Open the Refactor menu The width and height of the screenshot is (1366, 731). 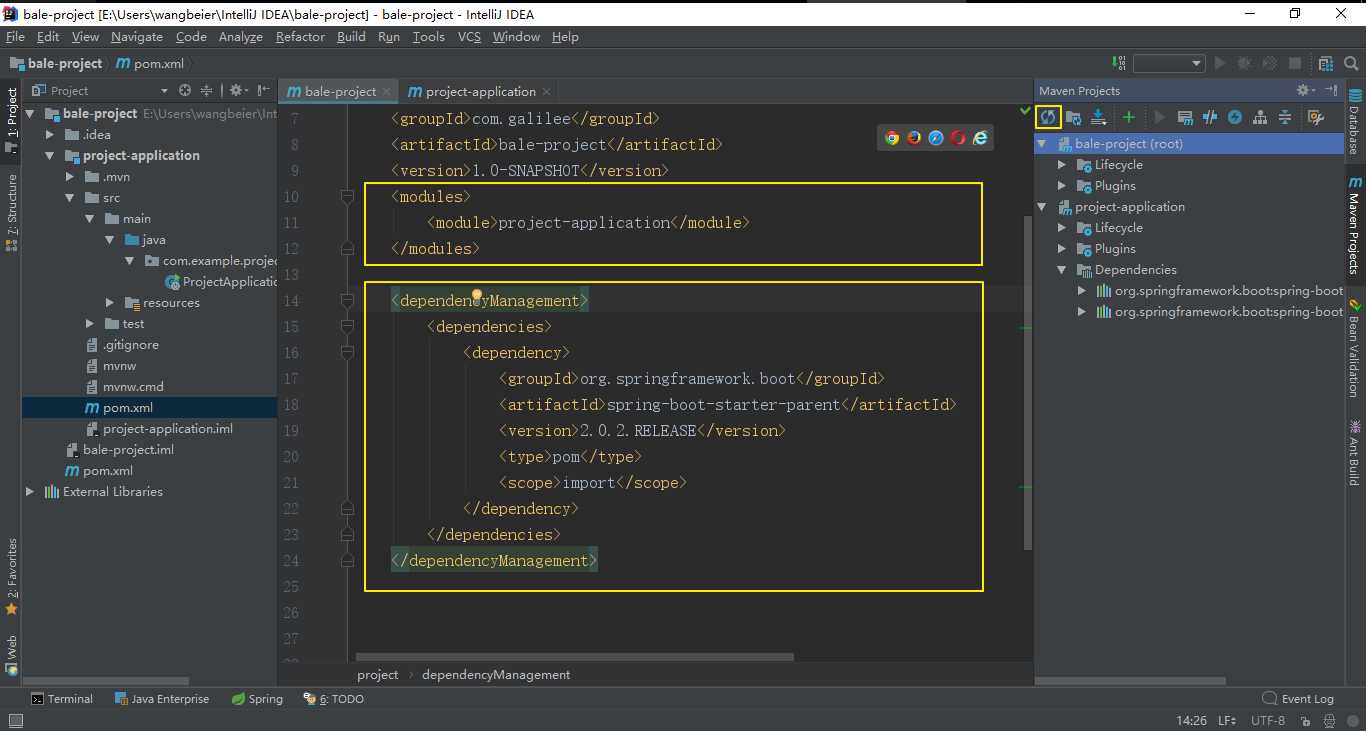coord(300,37)
